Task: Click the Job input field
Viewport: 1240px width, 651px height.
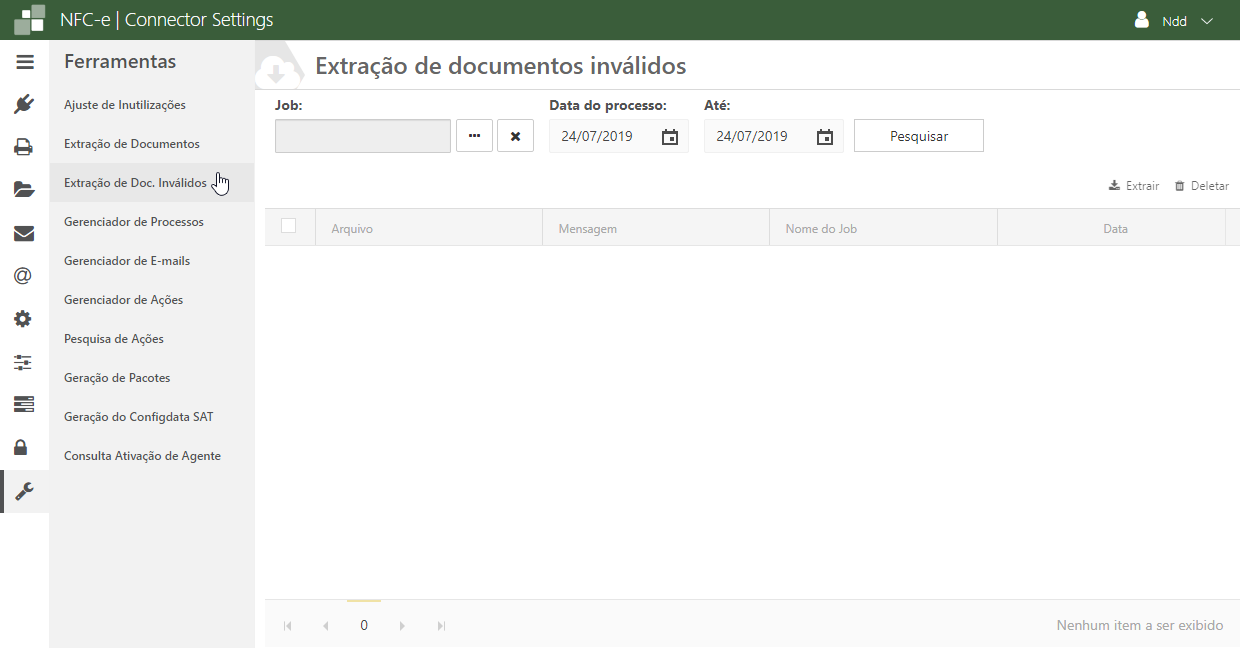Action: coord(363,136)
